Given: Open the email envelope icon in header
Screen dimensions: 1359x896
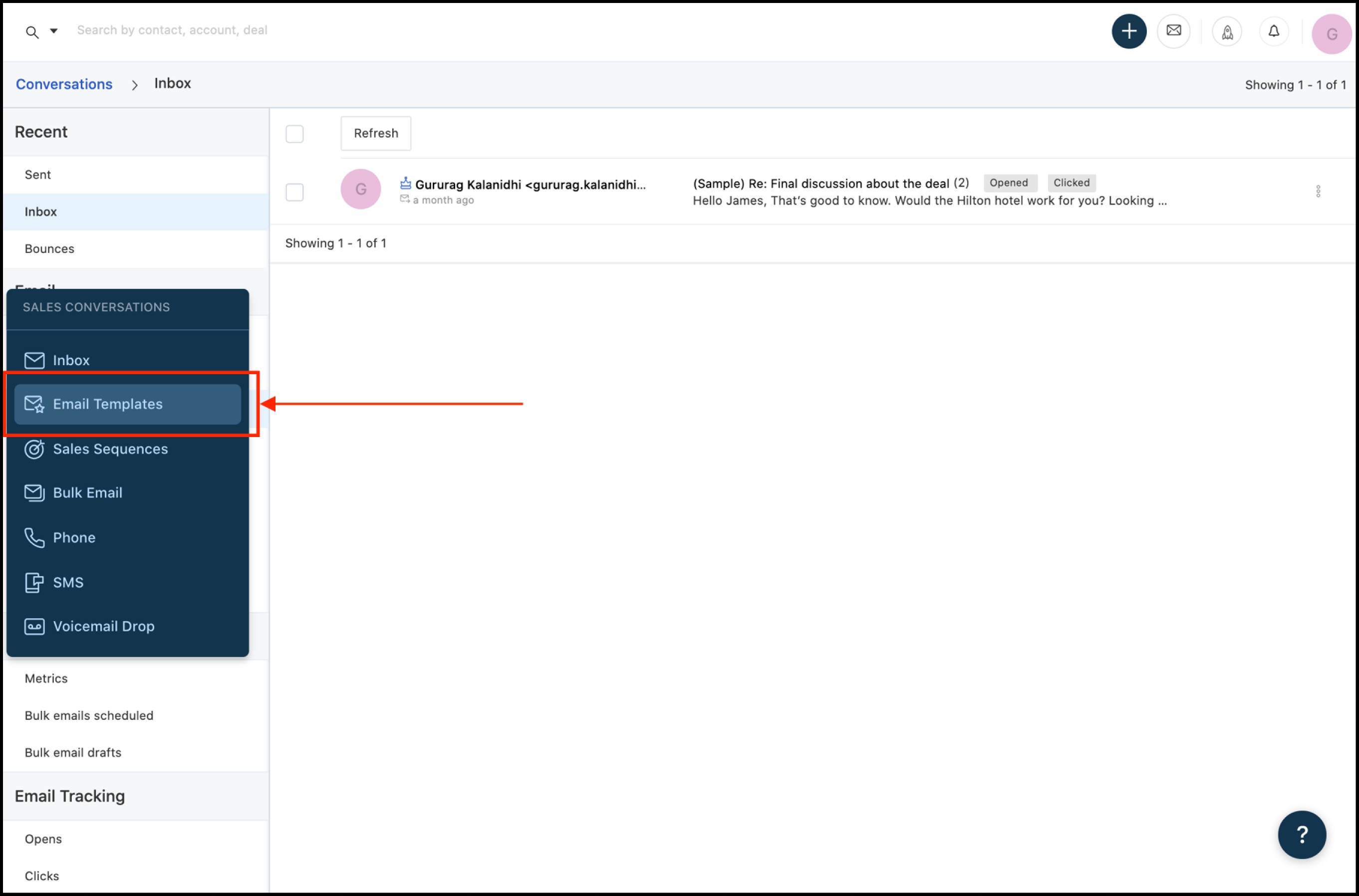Looking at the screenshot, I should tap(1173, 31).
